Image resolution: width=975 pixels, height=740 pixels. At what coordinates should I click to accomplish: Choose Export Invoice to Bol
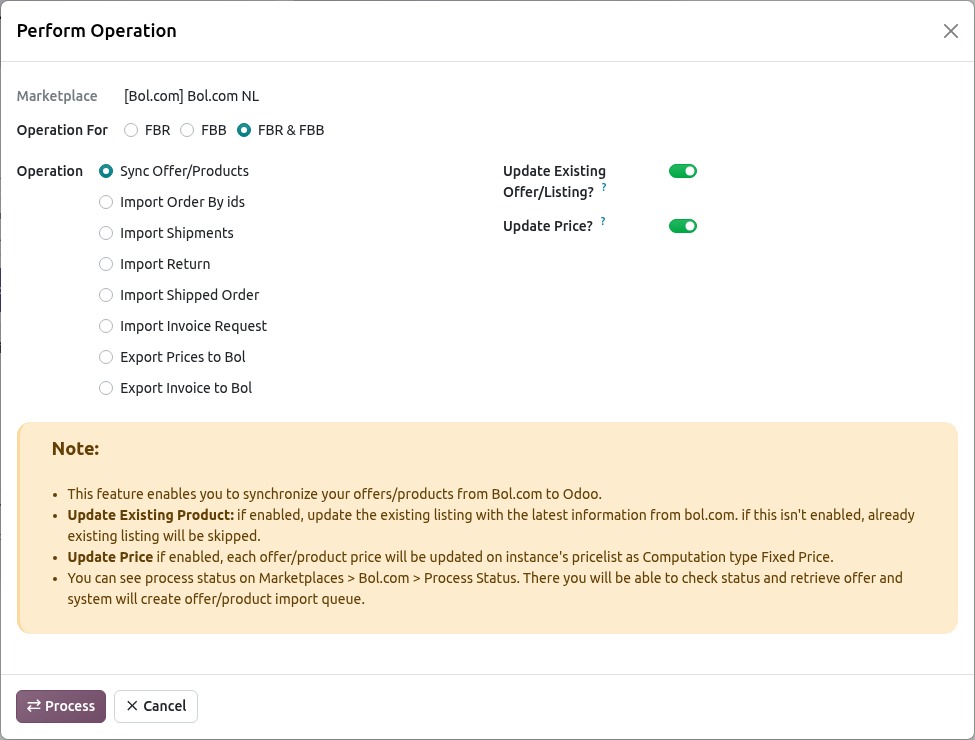(106, 388)
